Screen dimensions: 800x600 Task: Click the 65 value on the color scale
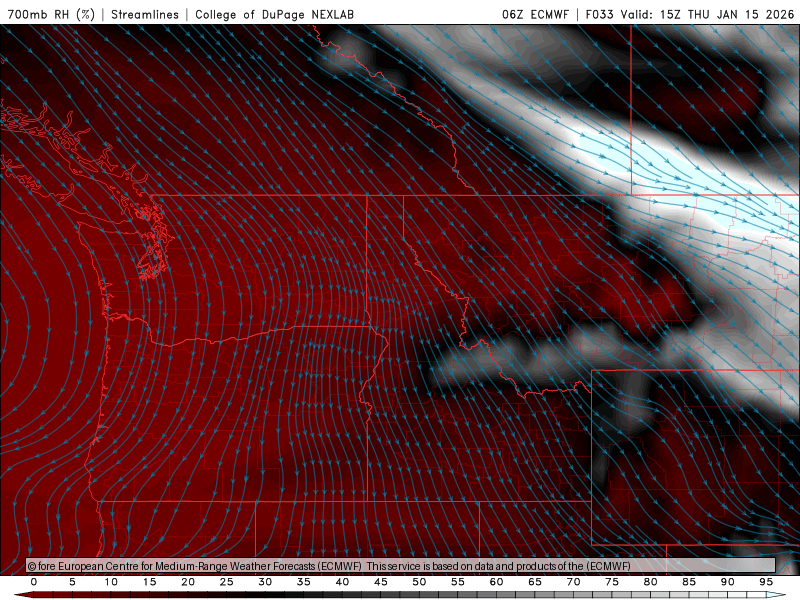tap(535, 582)
